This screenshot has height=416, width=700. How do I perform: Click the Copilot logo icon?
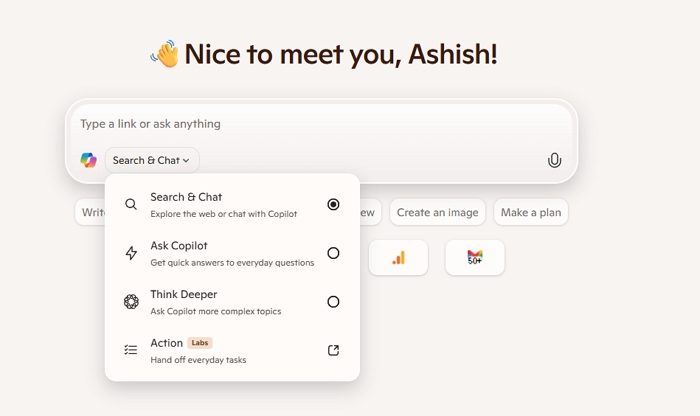[89, 160]
